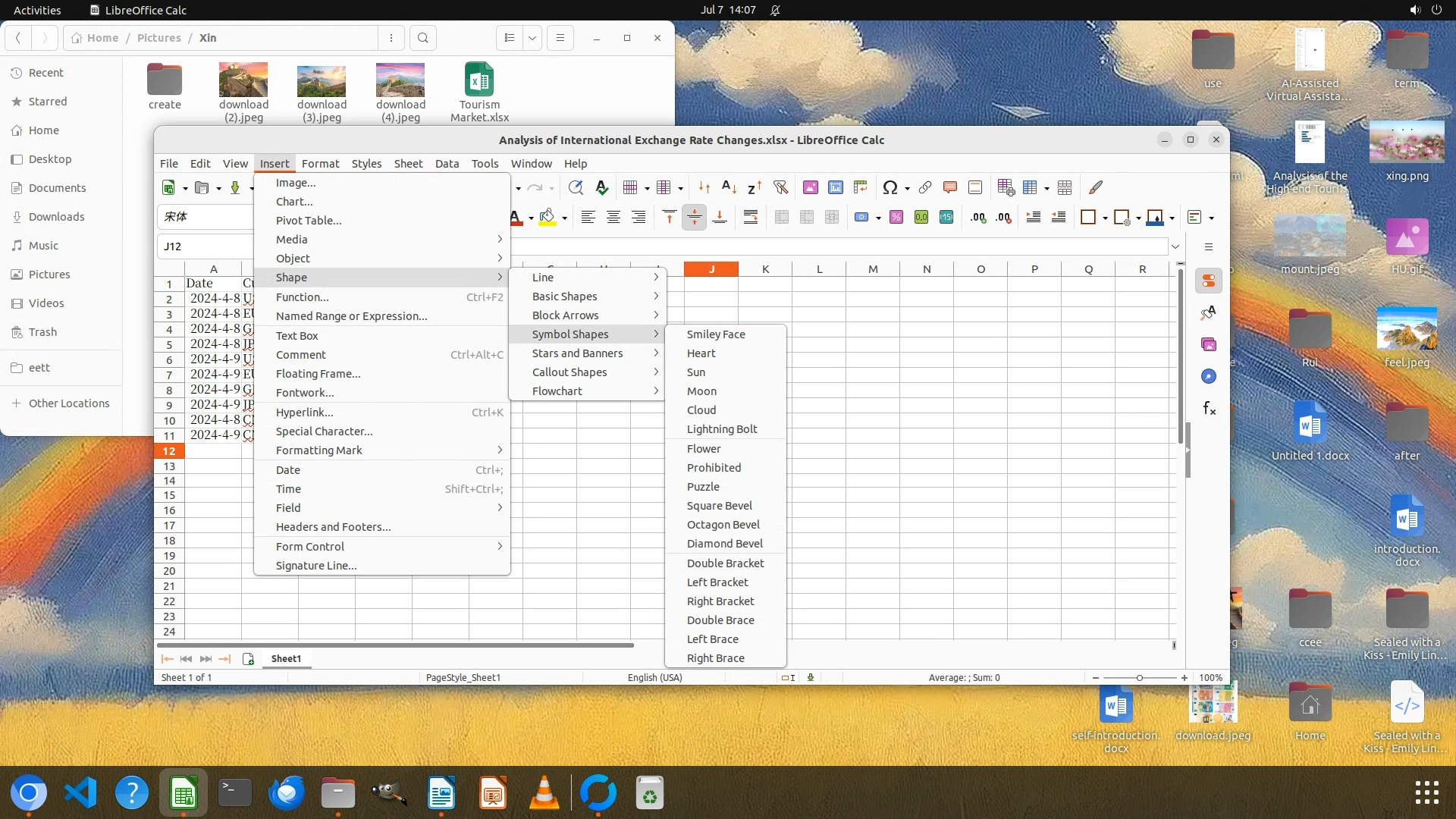Click the Sort Ascending icon

729,187
